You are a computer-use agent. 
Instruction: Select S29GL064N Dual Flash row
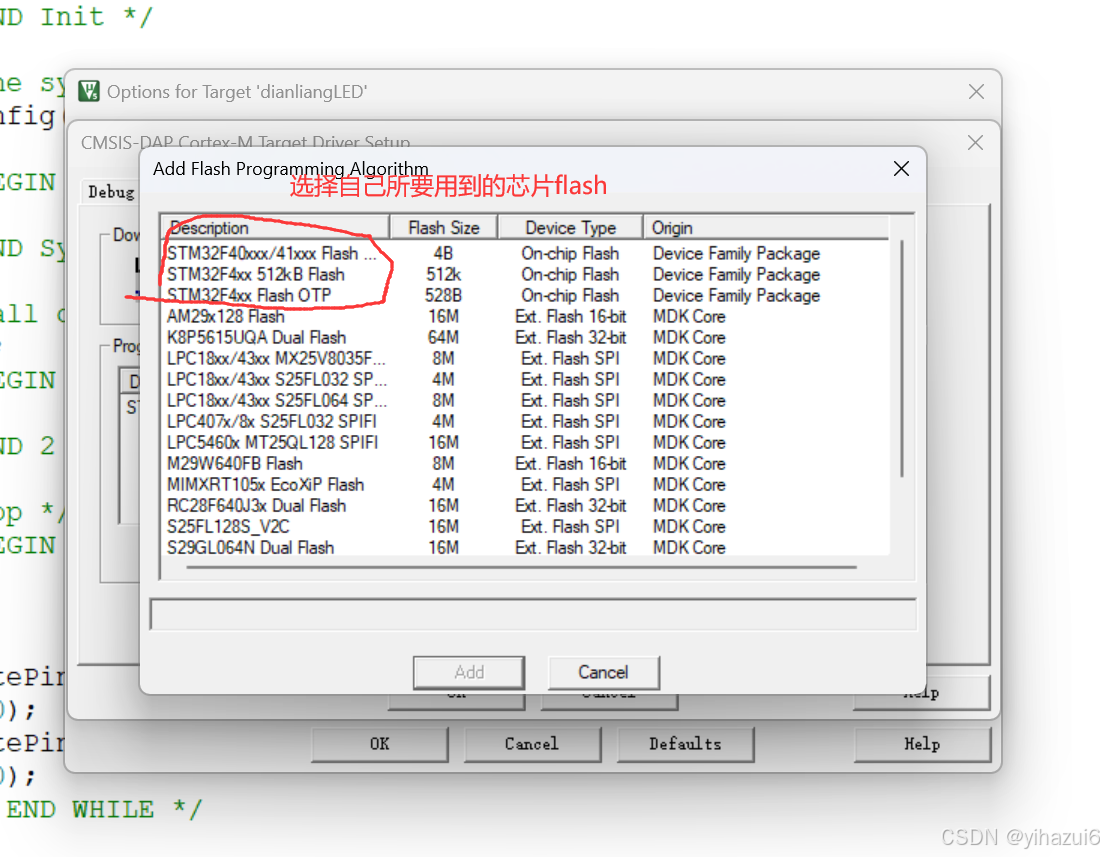tap(526, 548)
